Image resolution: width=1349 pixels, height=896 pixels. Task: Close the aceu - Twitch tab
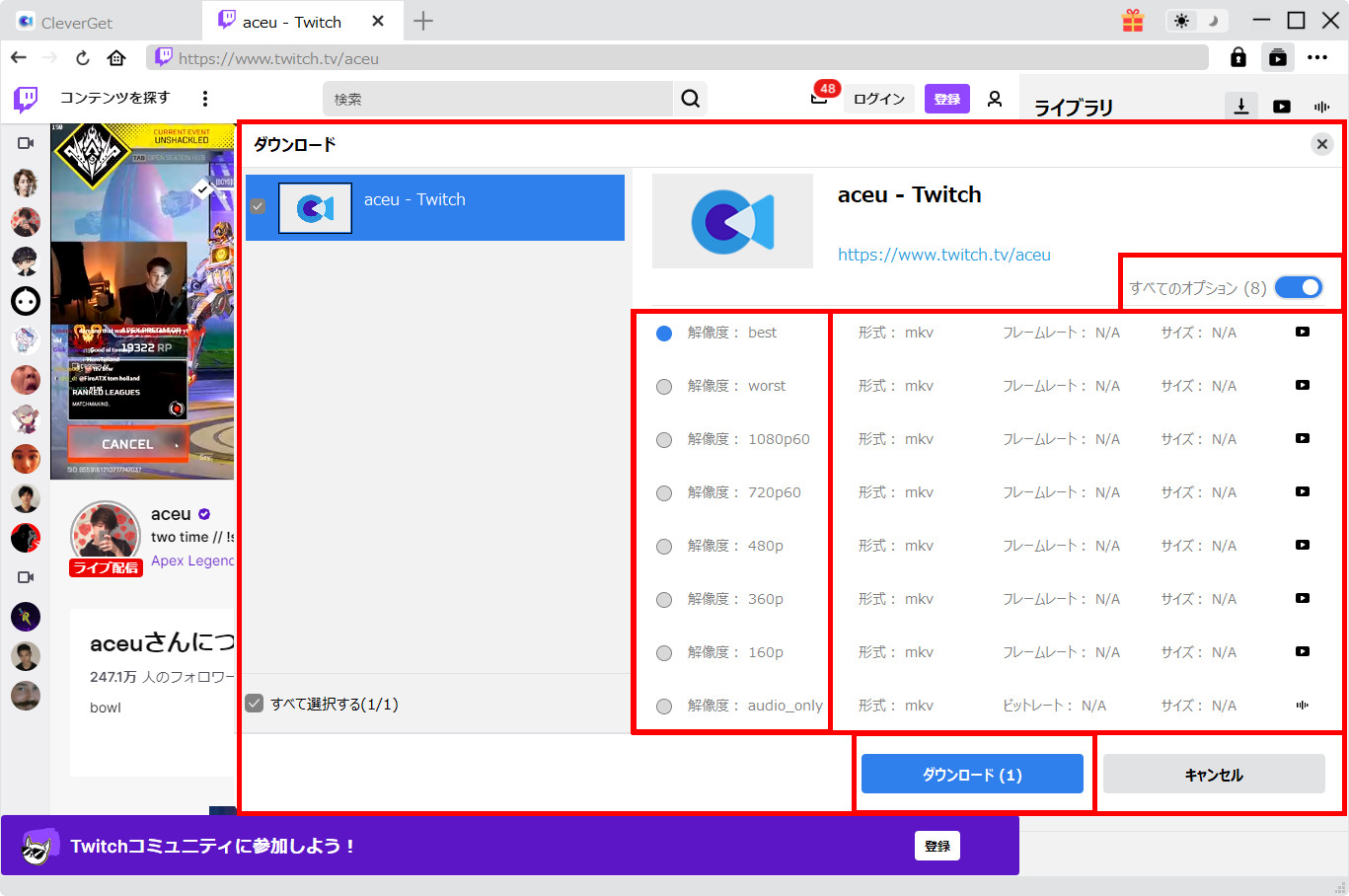point(378,21)
